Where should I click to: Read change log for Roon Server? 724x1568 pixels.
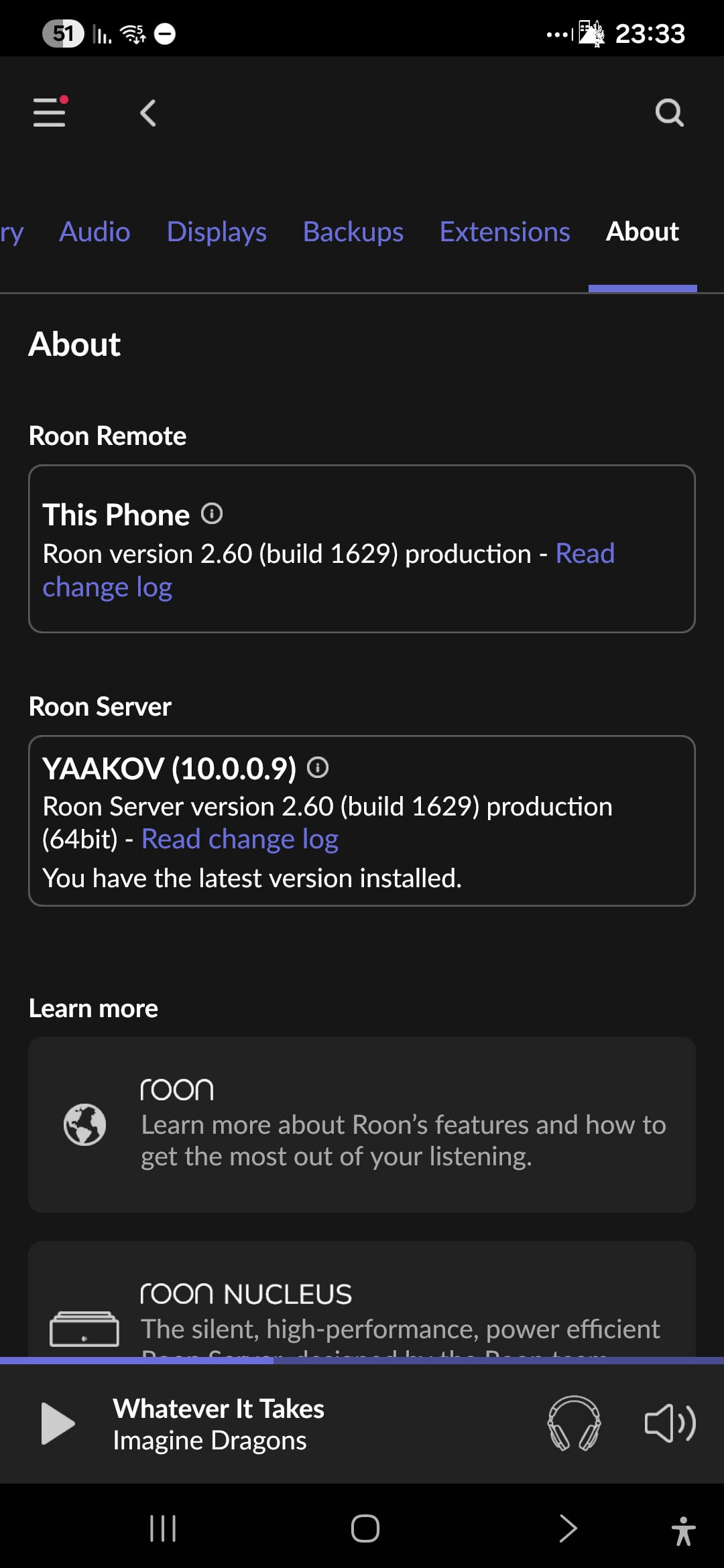(240, 840)
